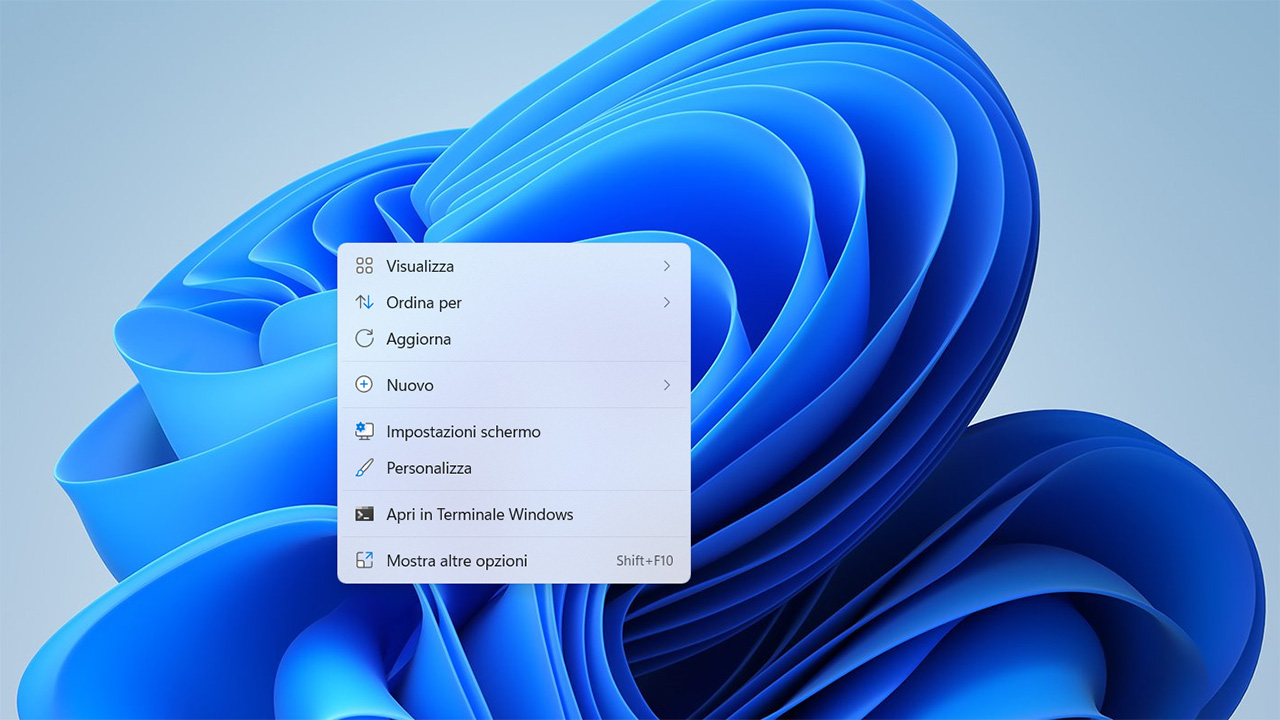Click the Terminale Windows console icon

pos(364,514)
